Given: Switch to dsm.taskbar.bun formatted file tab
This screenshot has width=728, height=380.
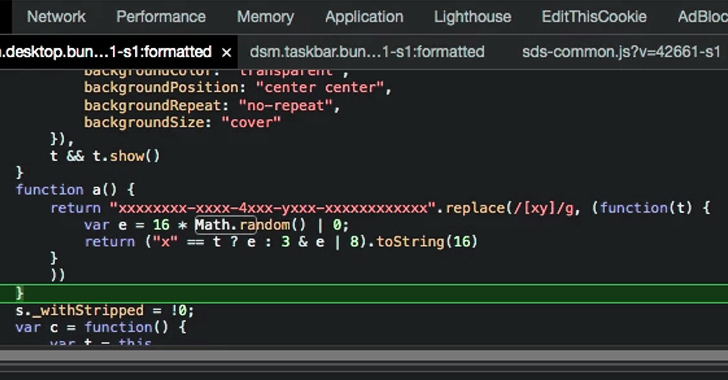Looking at the screenshot, I should 367,52.
